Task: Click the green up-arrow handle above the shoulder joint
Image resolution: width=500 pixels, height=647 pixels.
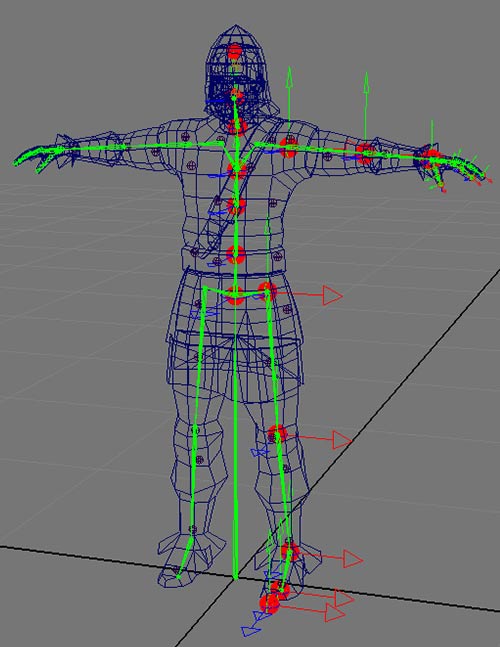Action: coord(290,77)
